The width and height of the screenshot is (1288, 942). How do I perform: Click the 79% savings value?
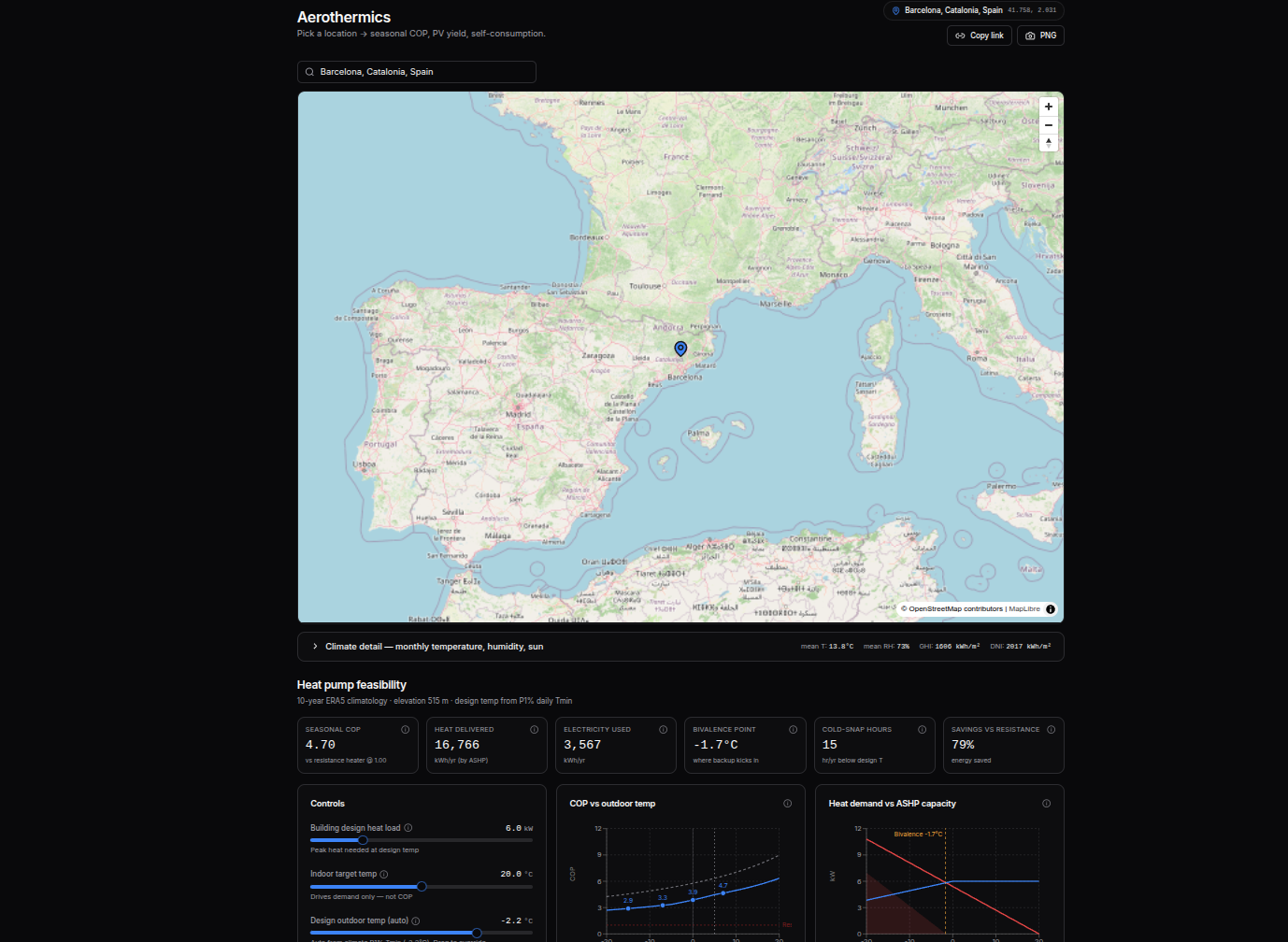pos(963,745)
